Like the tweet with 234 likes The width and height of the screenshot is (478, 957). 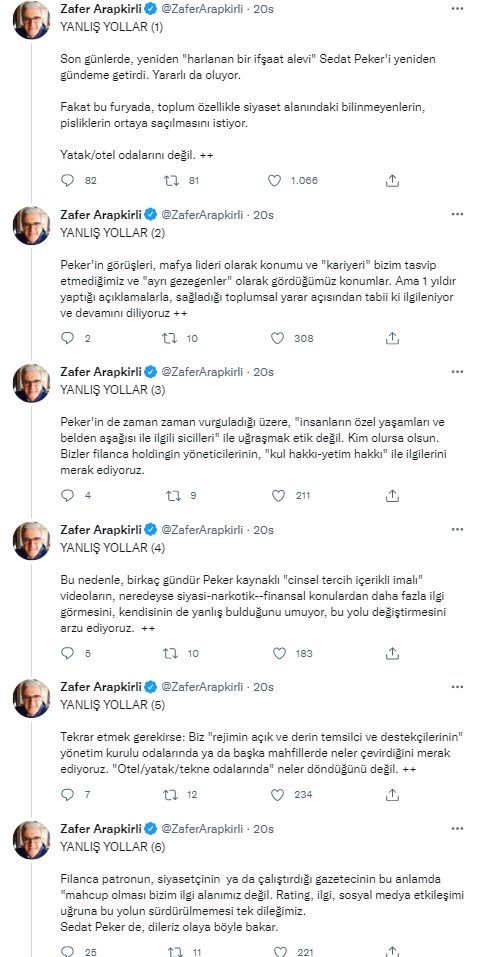[x=277, y=794]
